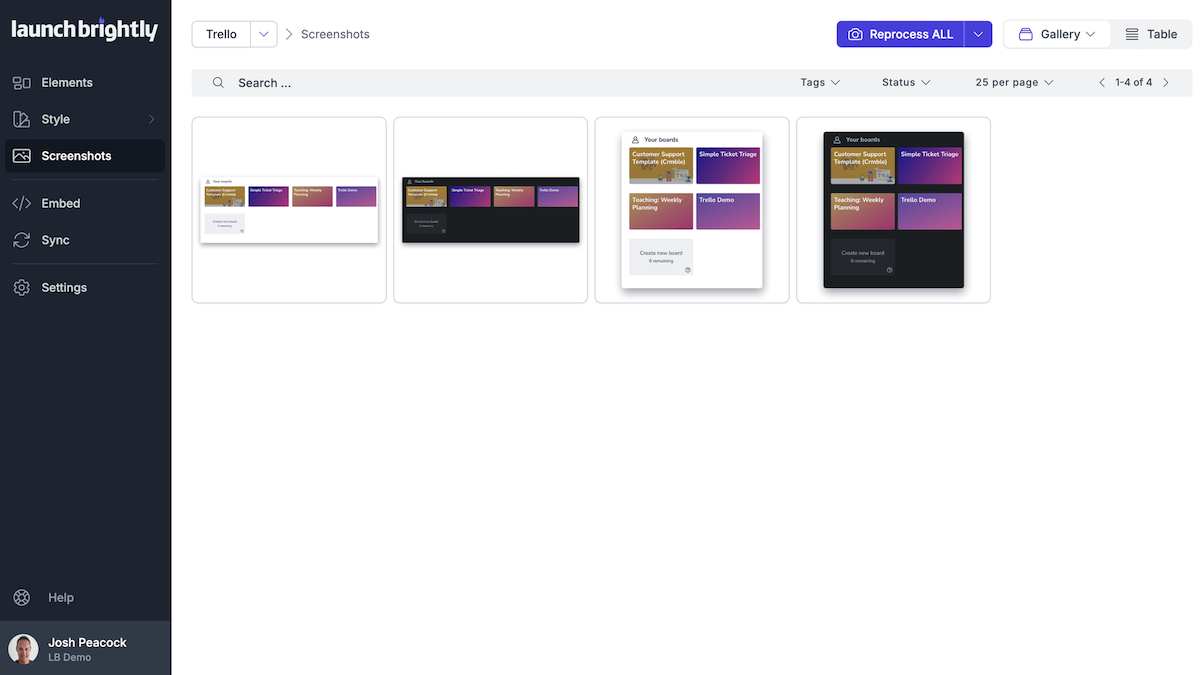Change the 25 per page setting
This screenshot has width=1200, height=675.
(1014, 83)
